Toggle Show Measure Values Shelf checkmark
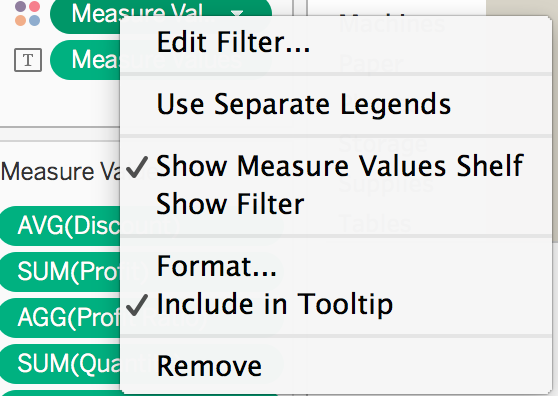558x396 pixels. tap(339, 166)
